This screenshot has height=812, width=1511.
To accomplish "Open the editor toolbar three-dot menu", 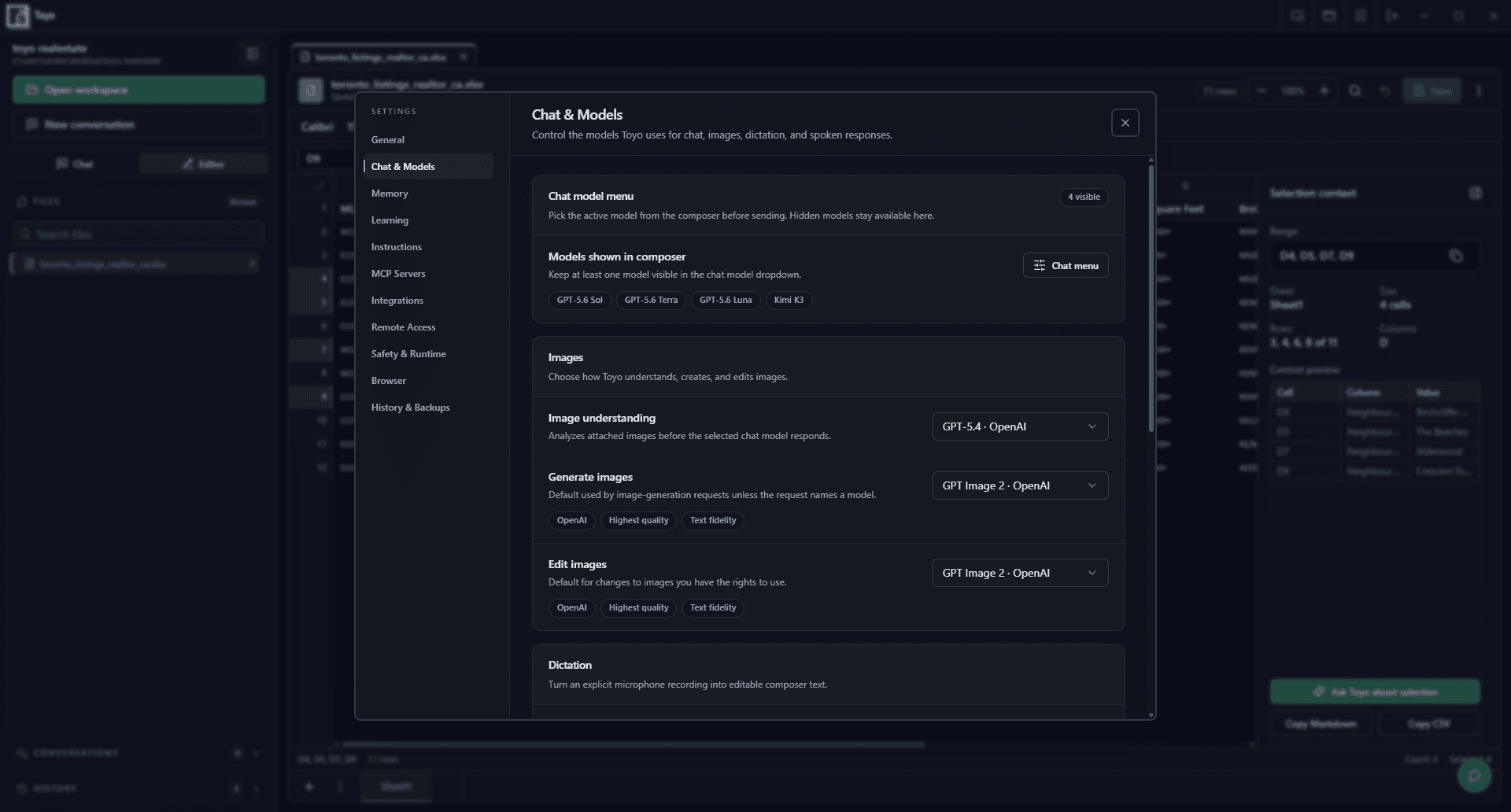I will (1479, 90).
